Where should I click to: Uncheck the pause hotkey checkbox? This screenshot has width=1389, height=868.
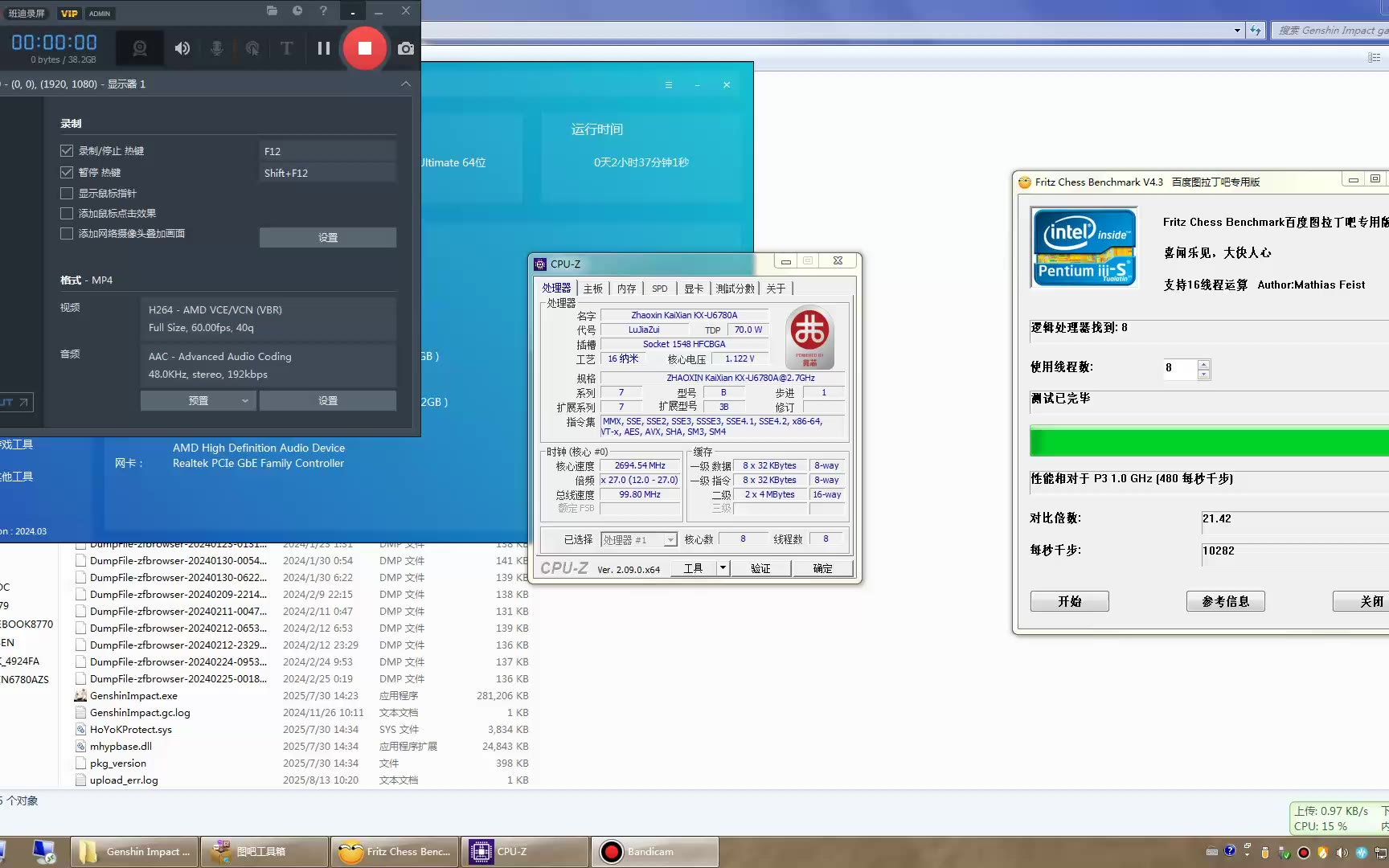pos(67,172)
